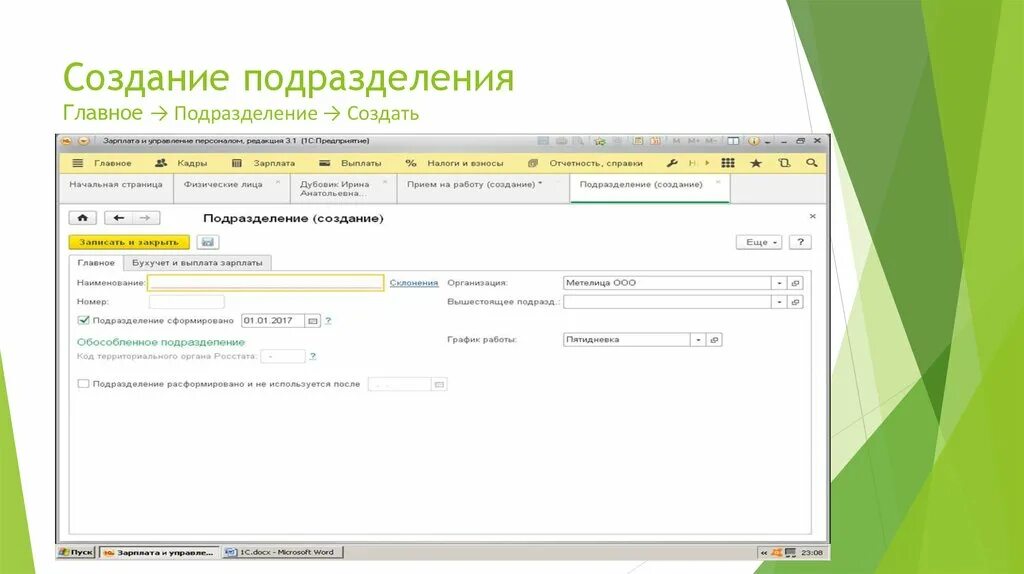Expand the График работы dropdown arrow
The height and width of the screenshot is (574, 1024).
(699, 340)
